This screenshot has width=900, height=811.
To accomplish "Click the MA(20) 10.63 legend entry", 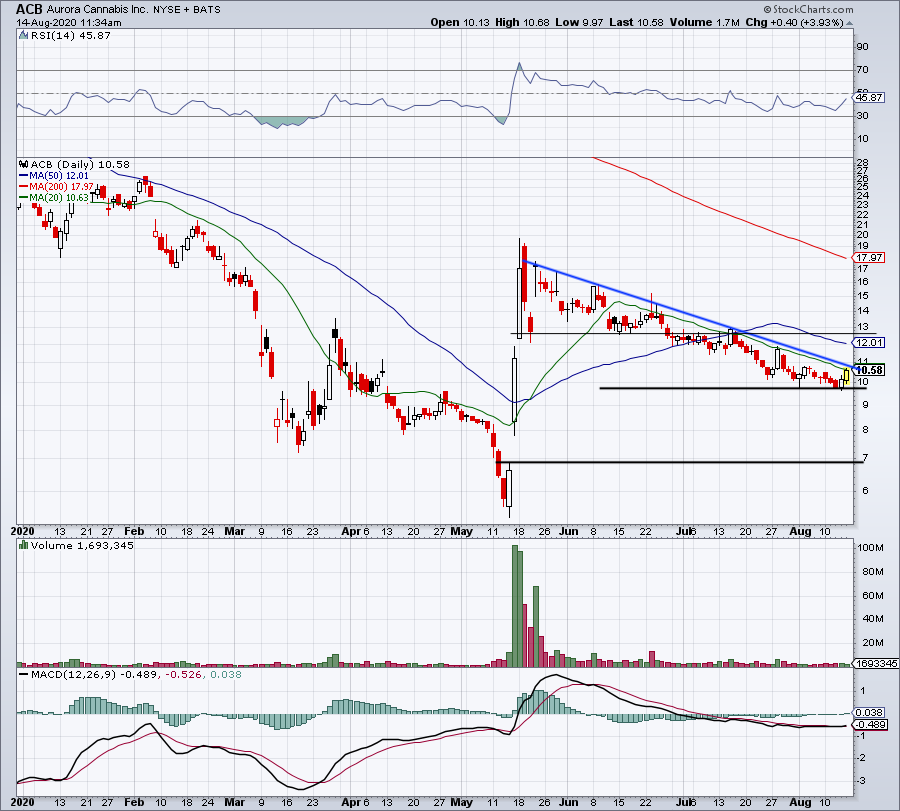I will 55,197.
